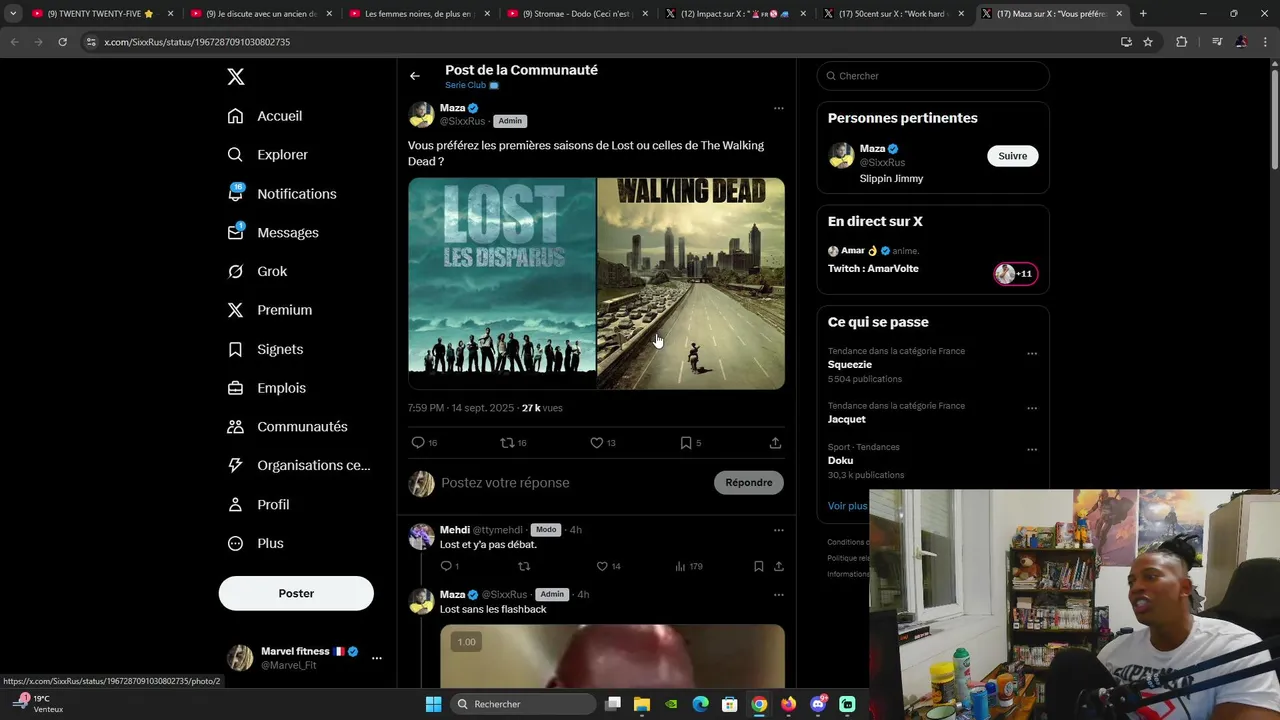
Task: Open more options on Maza's reply
Action: [x=778, y=594]
